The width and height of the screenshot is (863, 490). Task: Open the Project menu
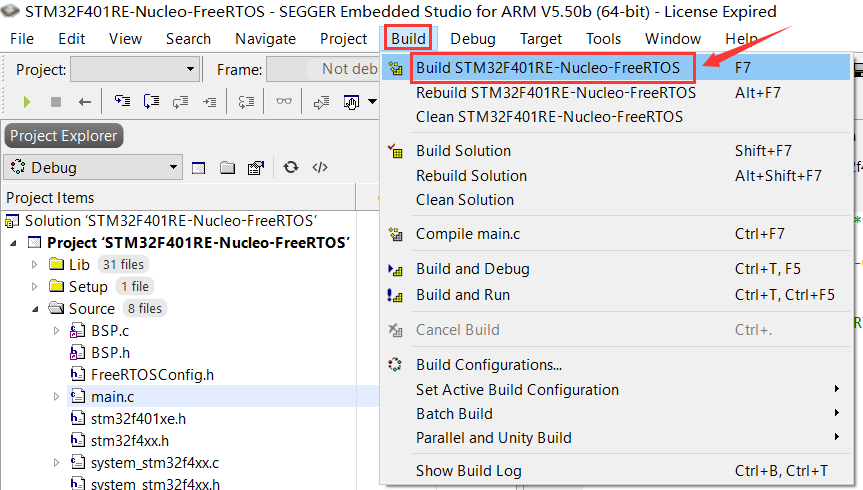(x=343, y=39)
